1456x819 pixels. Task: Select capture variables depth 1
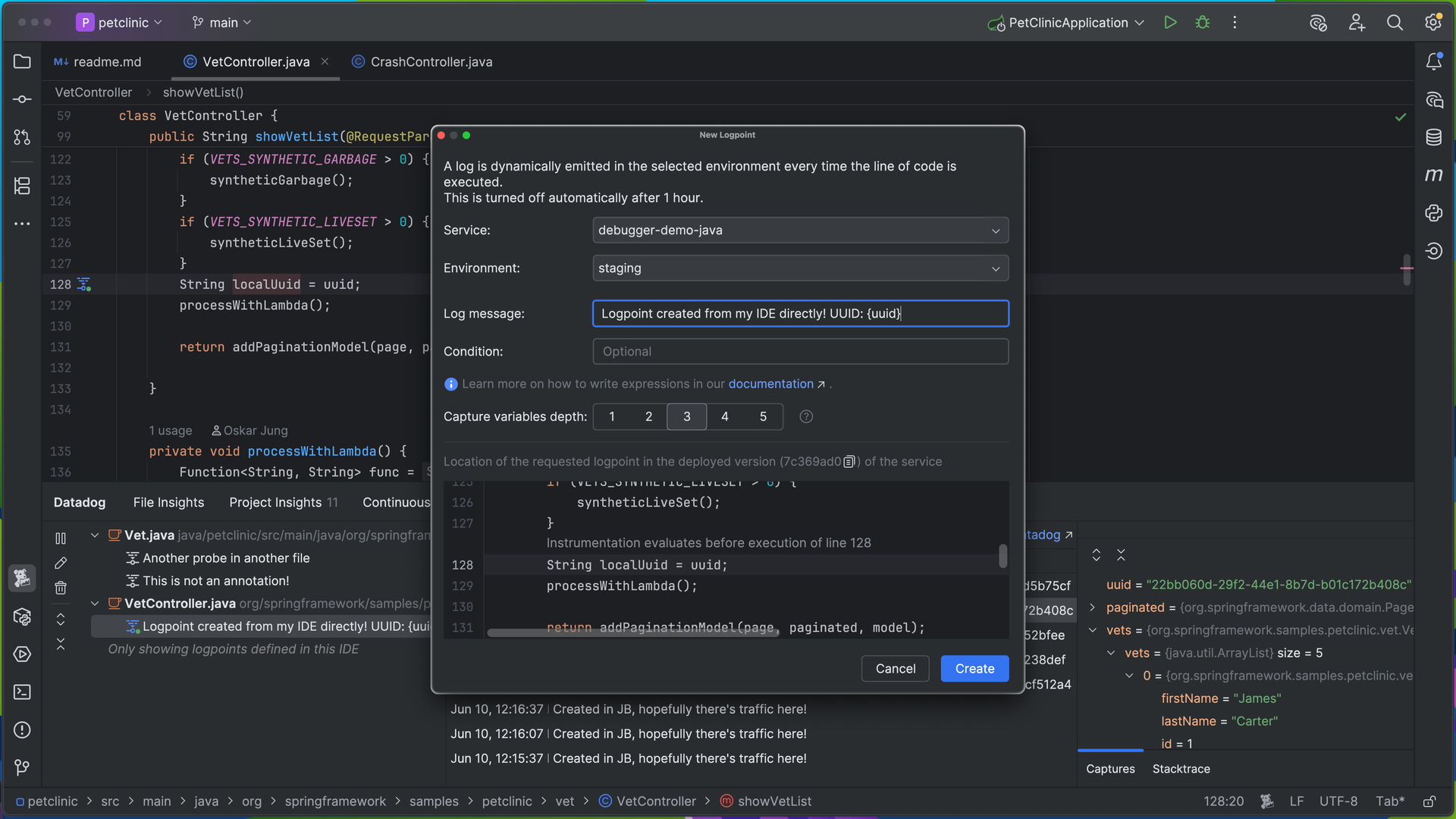pyautogui.click(x=612, y=416)
